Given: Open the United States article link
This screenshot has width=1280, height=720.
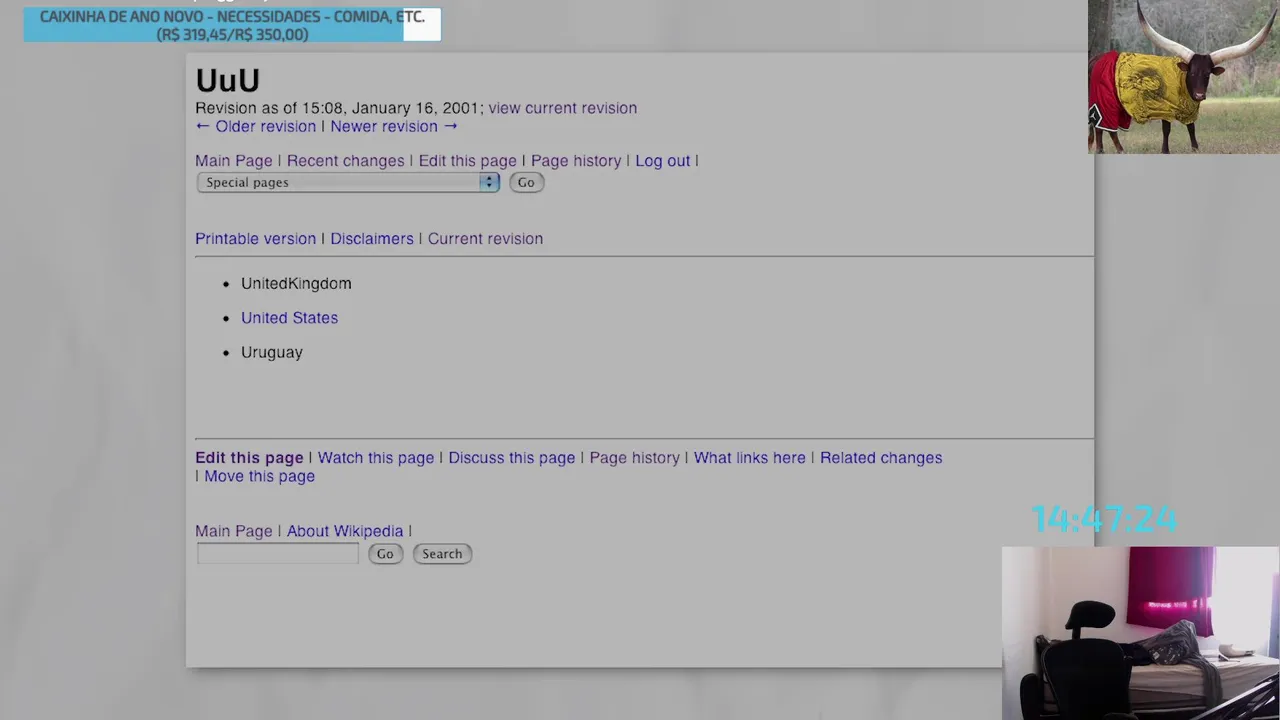Looking at the screenshot, I should [x=289, y=317].
